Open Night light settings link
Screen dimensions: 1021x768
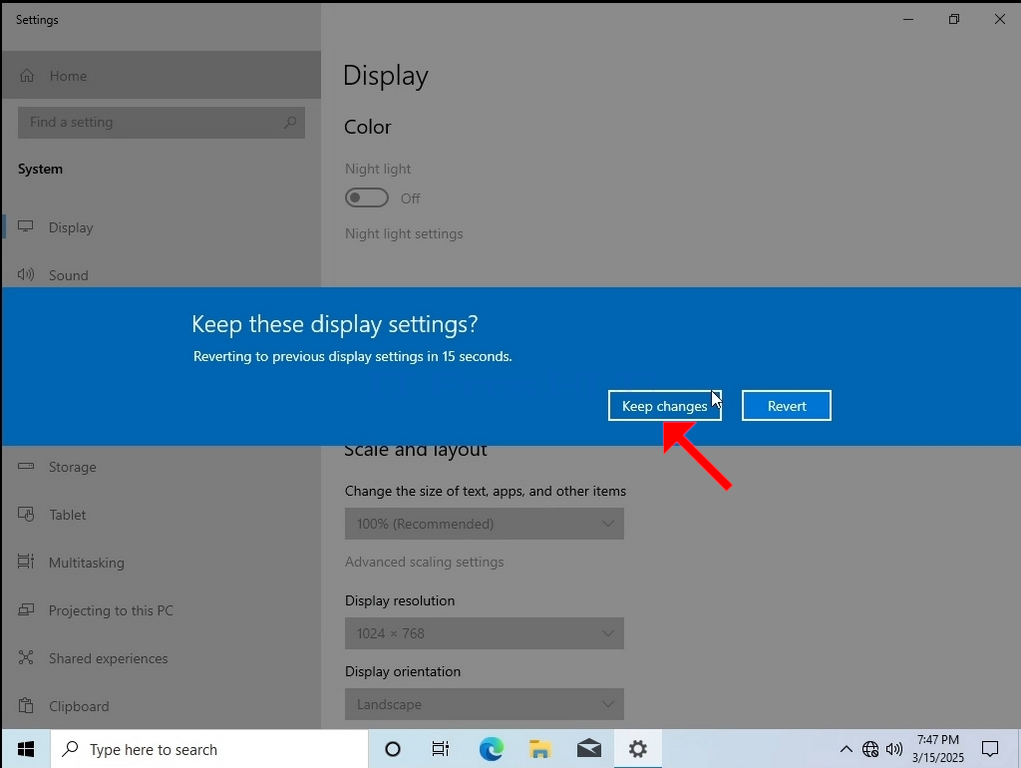[404, 234]
